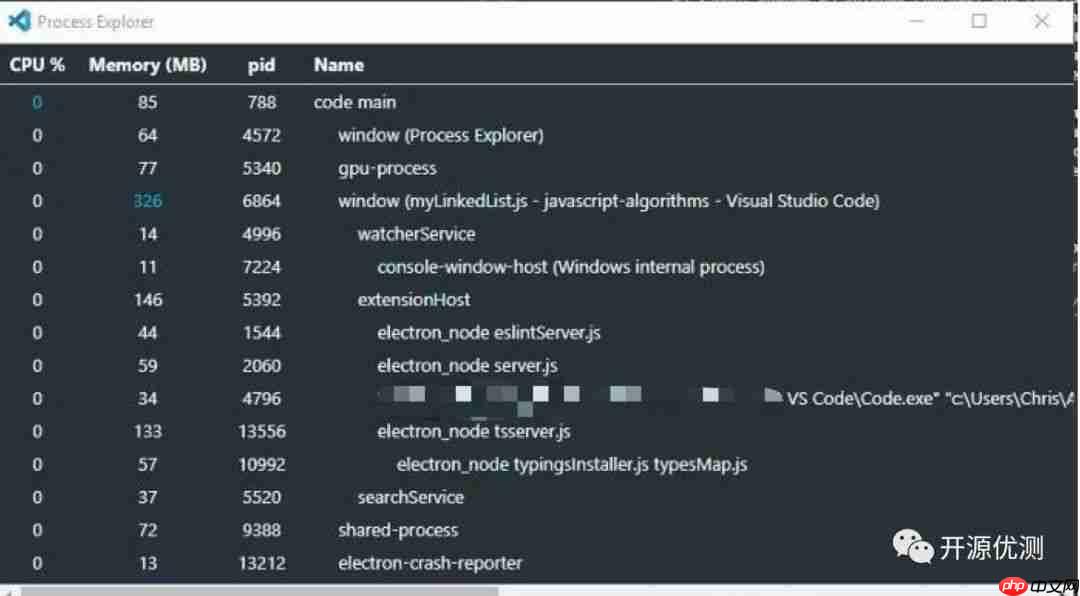The image size is (1080, 596).
Task: Close the Process Explorer window
Action: tap(1041, 21)
